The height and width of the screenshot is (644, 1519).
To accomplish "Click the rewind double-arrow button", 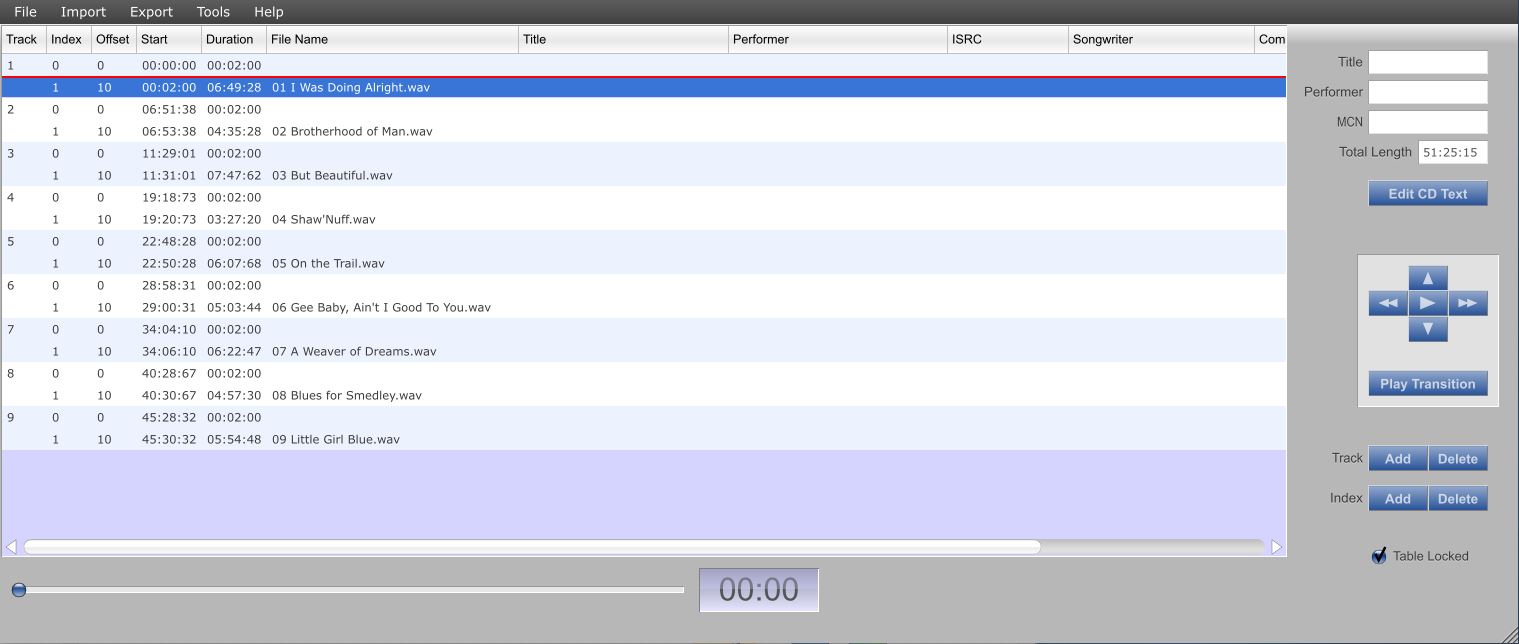I will (x=1388, y=303).
